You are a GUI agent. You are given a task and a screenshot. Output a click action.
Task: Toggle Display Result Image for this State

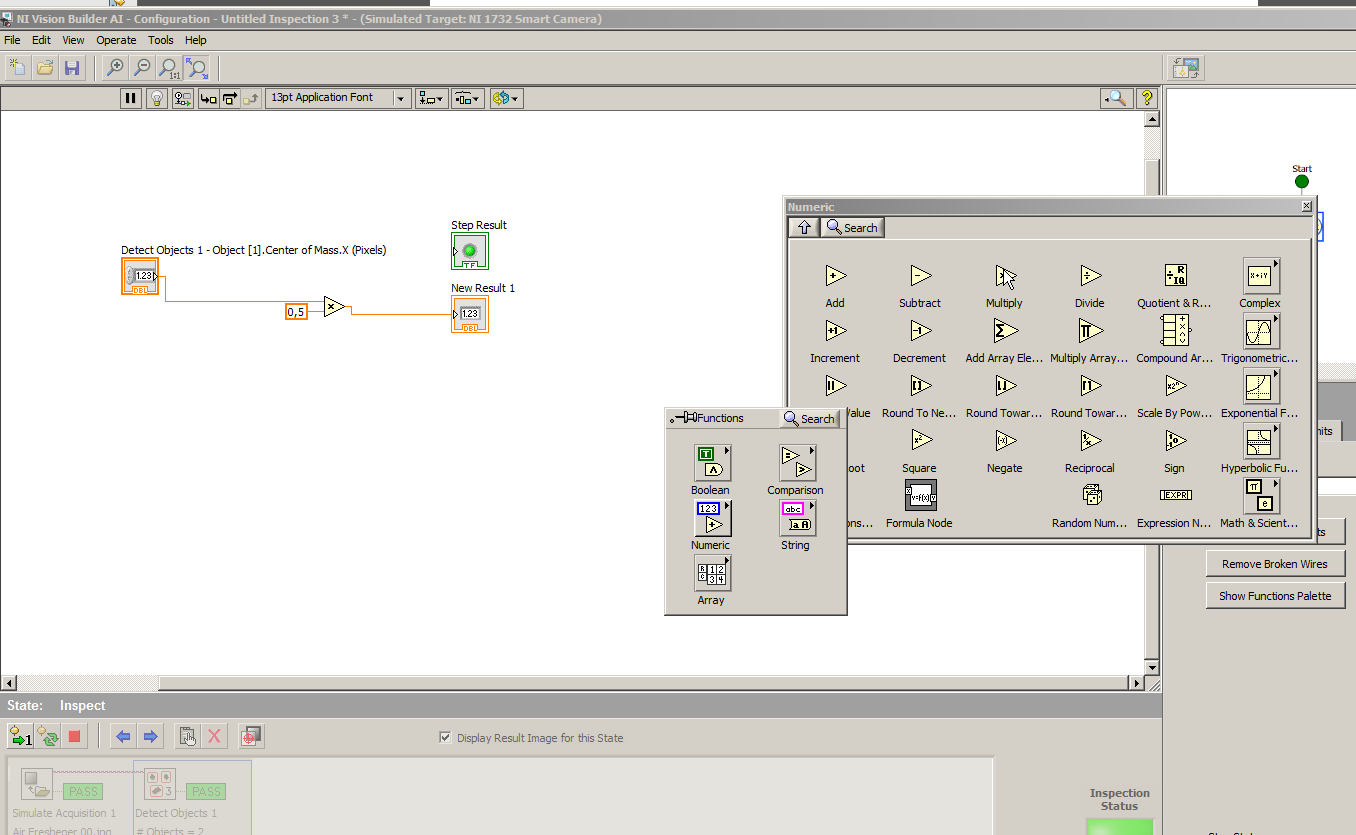446,738
